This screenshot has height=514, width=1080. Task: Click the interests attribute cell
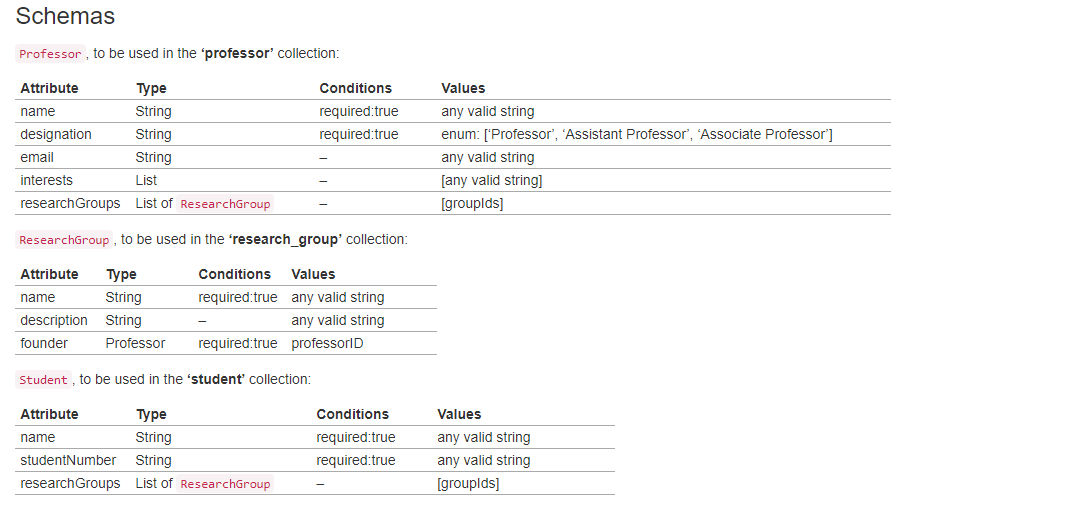46,180
